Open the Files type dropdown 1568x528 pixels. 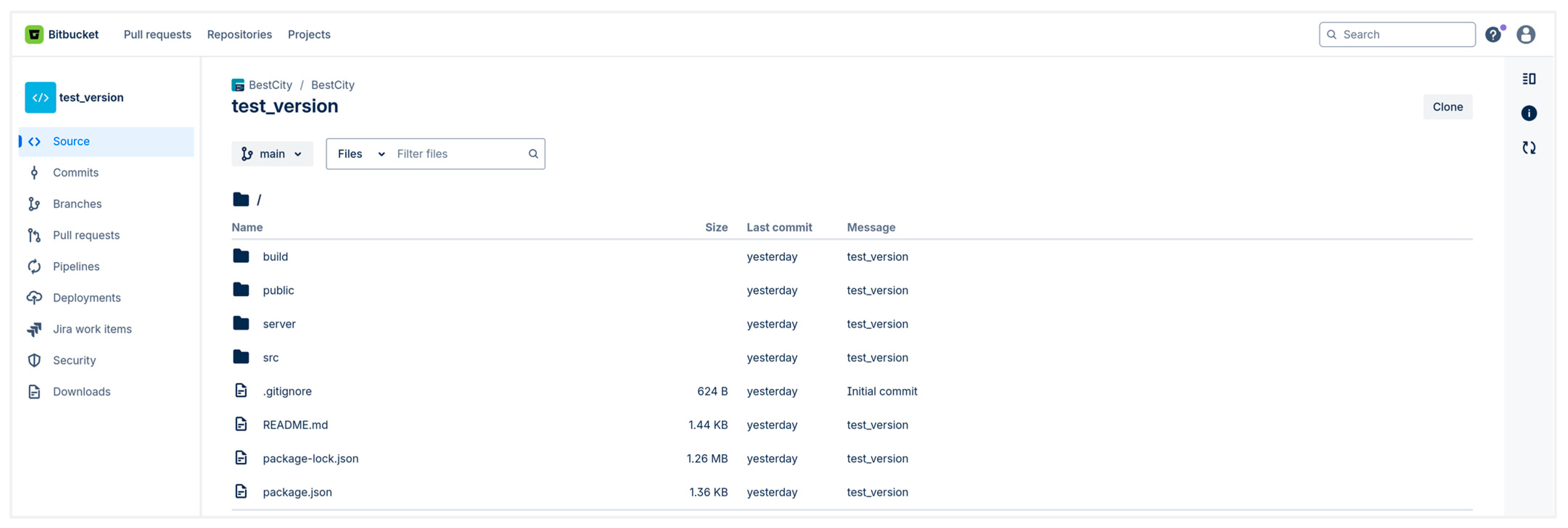[x=360, y=154]
